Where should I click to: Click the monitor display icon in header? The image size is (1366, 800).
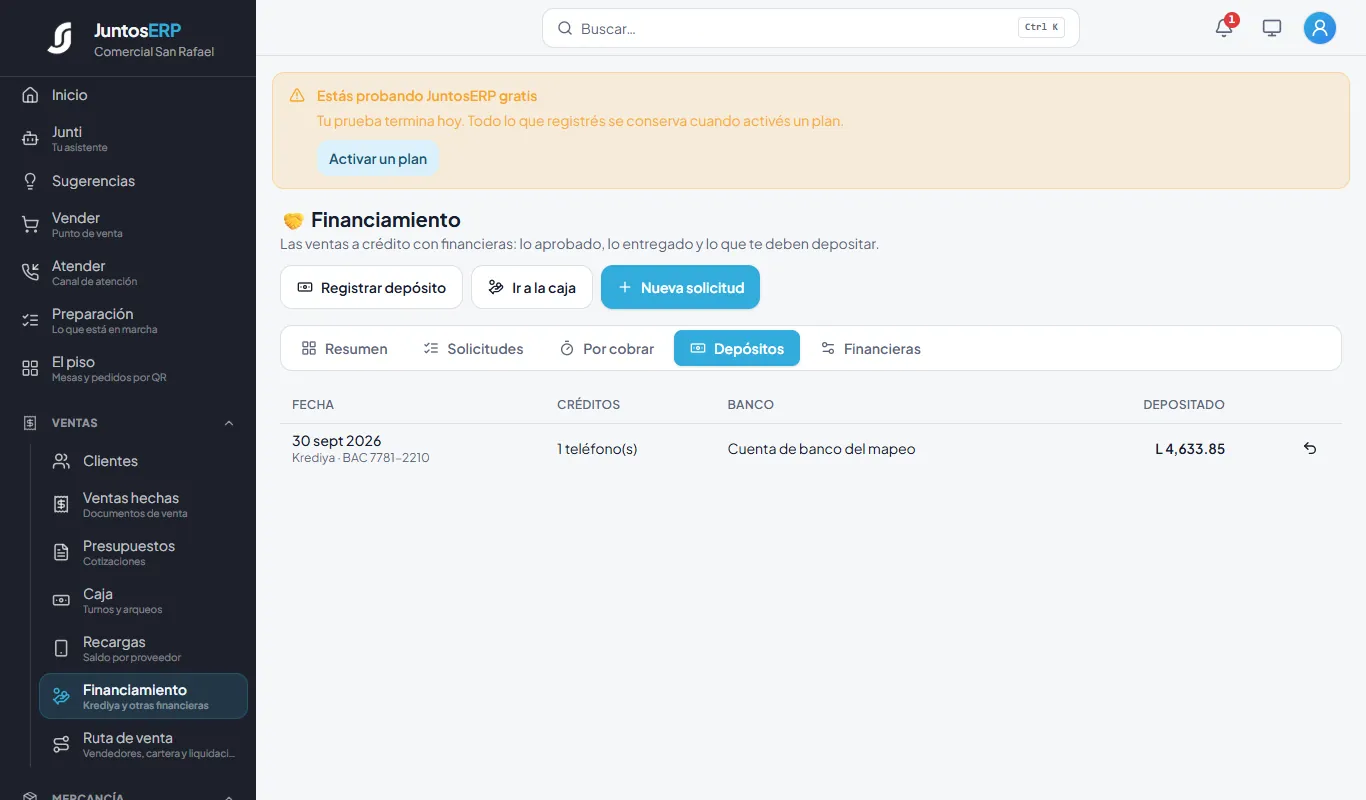pos(1272,28)
